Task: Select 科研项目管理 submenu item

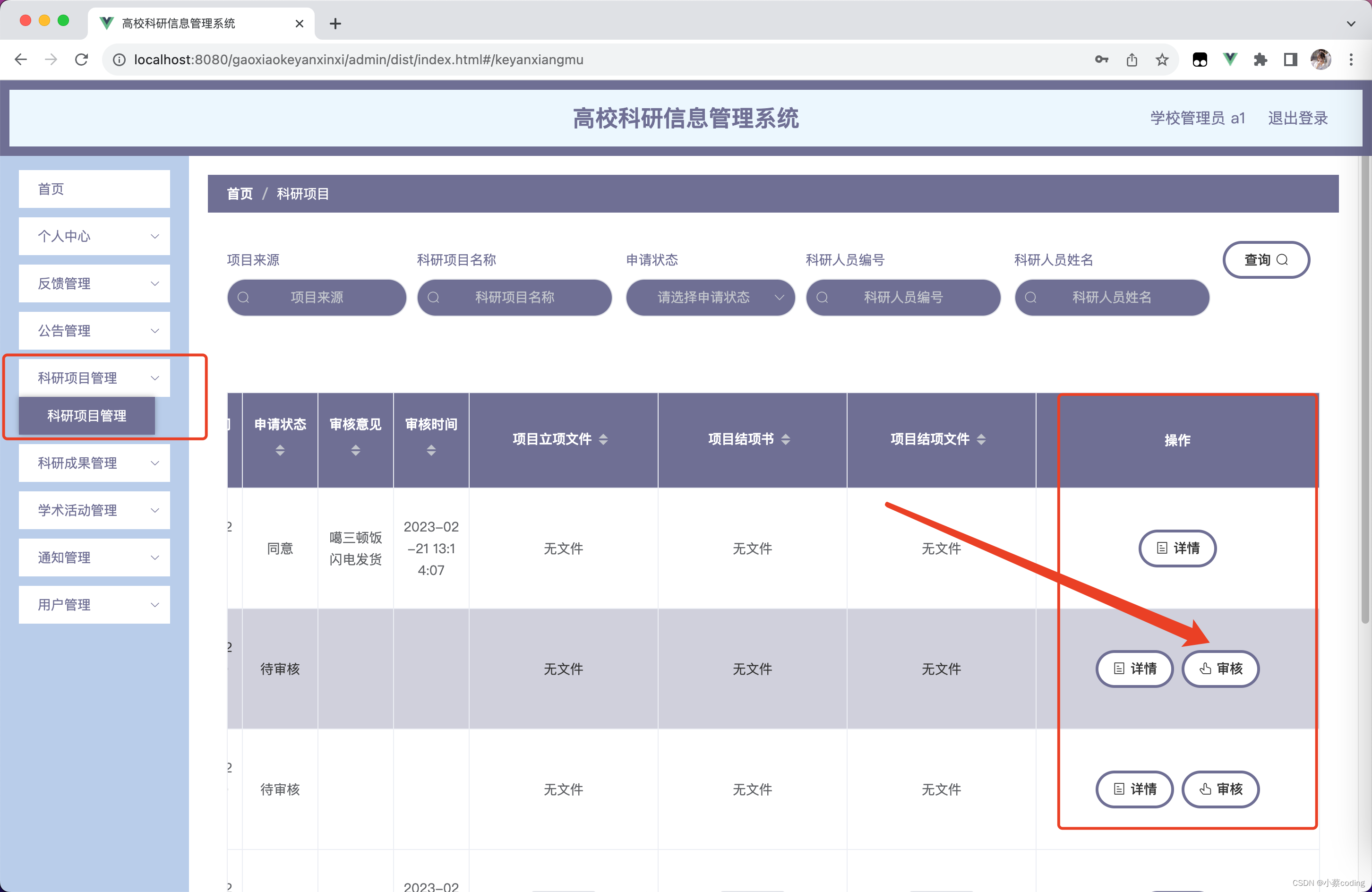Action: pos(87,416)
